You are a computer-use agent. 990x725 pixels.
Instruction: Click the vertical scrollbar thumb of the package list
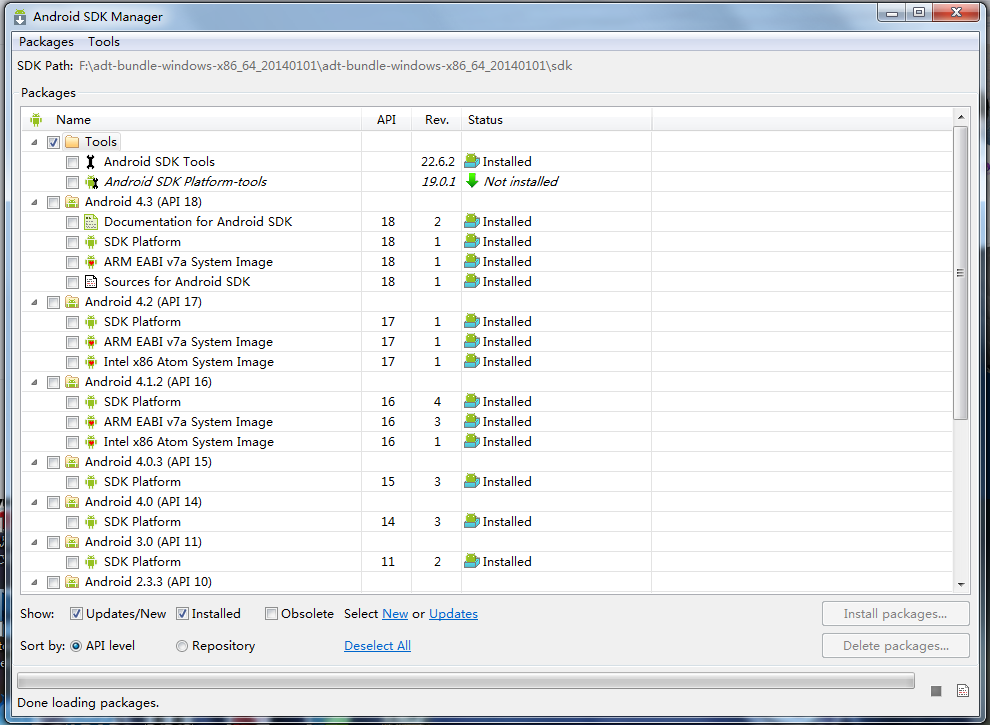[961, 273]
